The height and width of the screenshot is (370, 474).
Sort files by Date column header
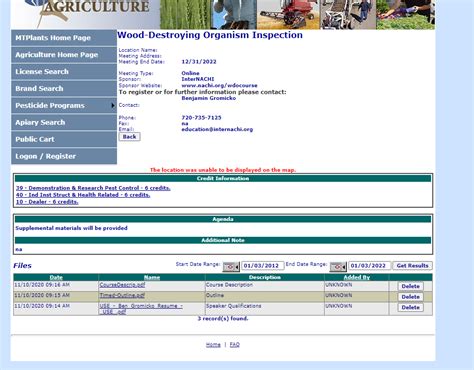[x=56, y=277]
